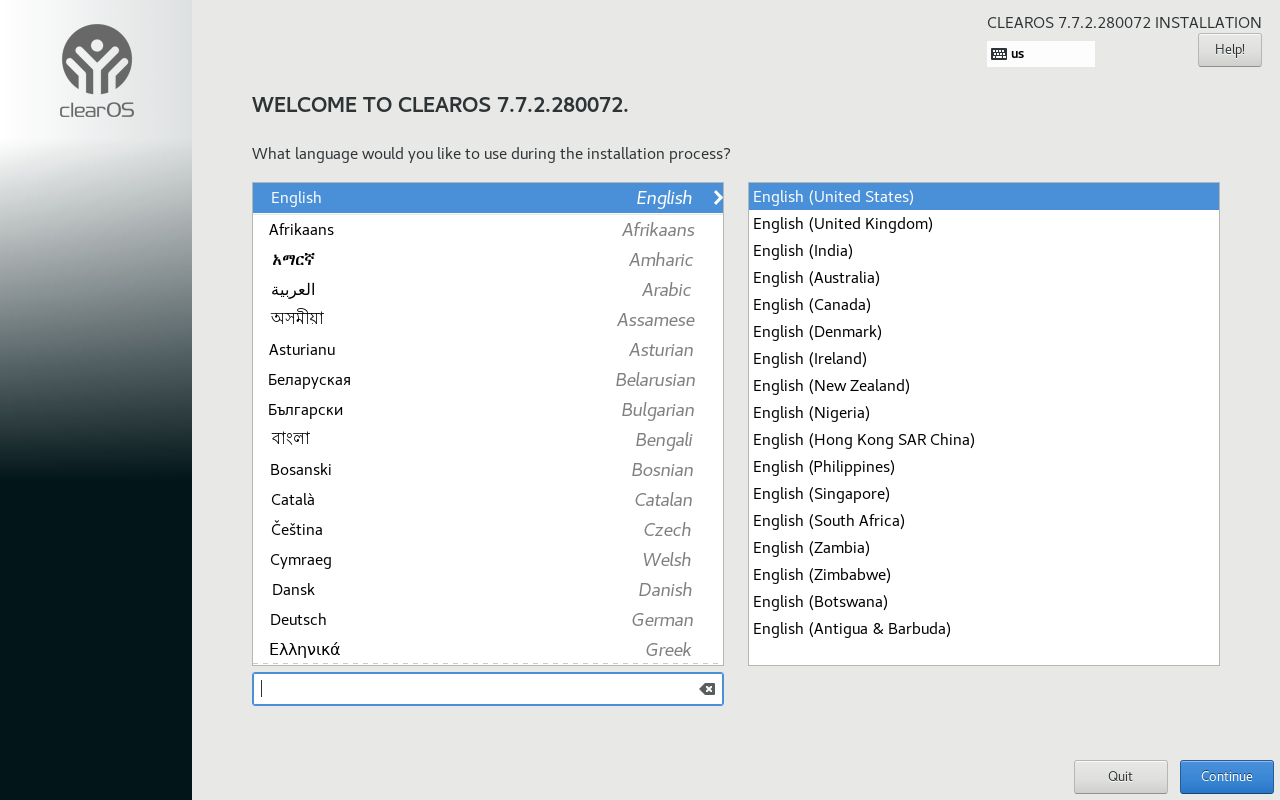Choose Čeština in the language list
This screenshot has width=1280, height=800.
click(x=488, y=530)
